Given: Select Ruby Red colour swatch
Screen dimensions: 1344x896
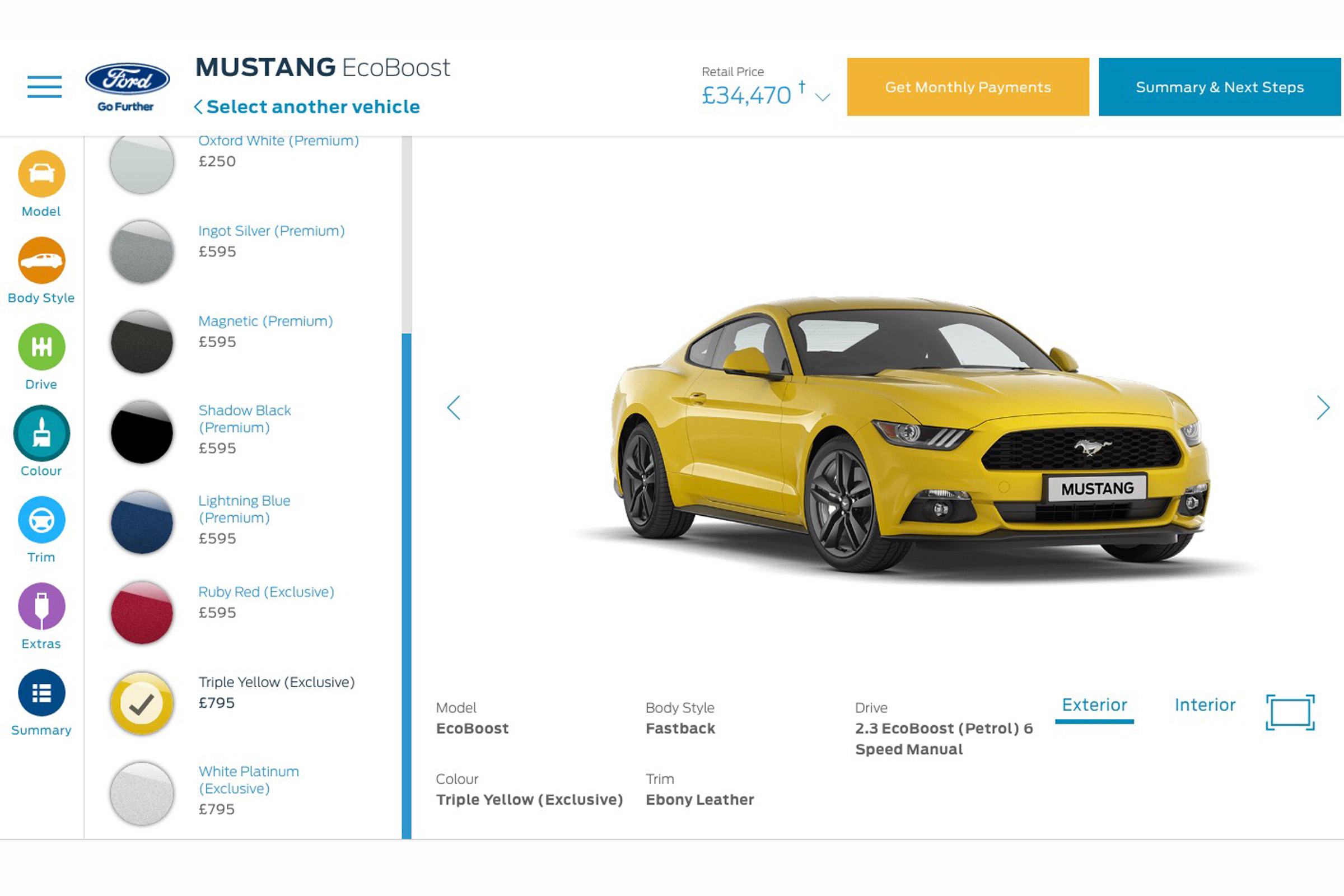Looking at the screenshot, I should (142, 613).
